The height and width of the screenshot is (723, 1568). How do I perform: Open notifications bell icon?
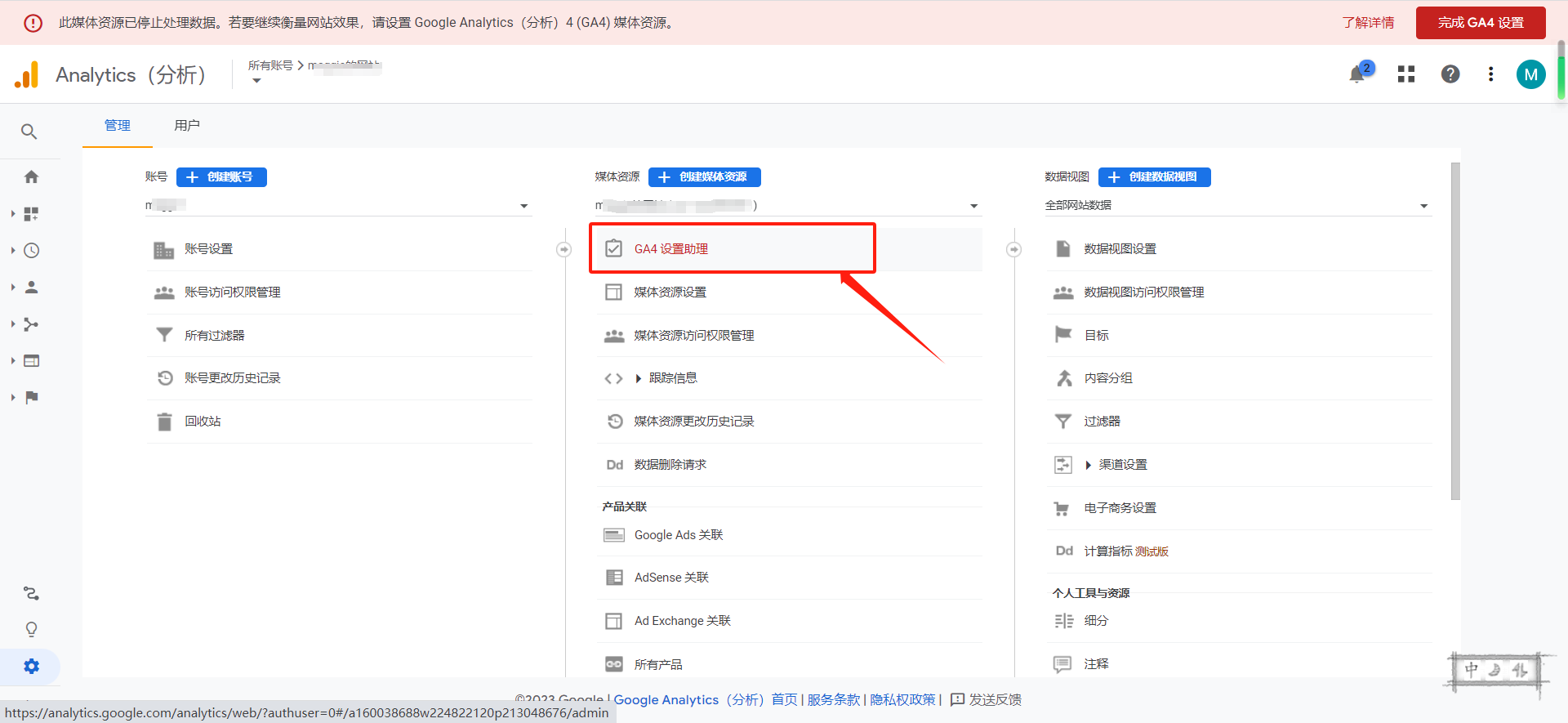coord(1357,74)
